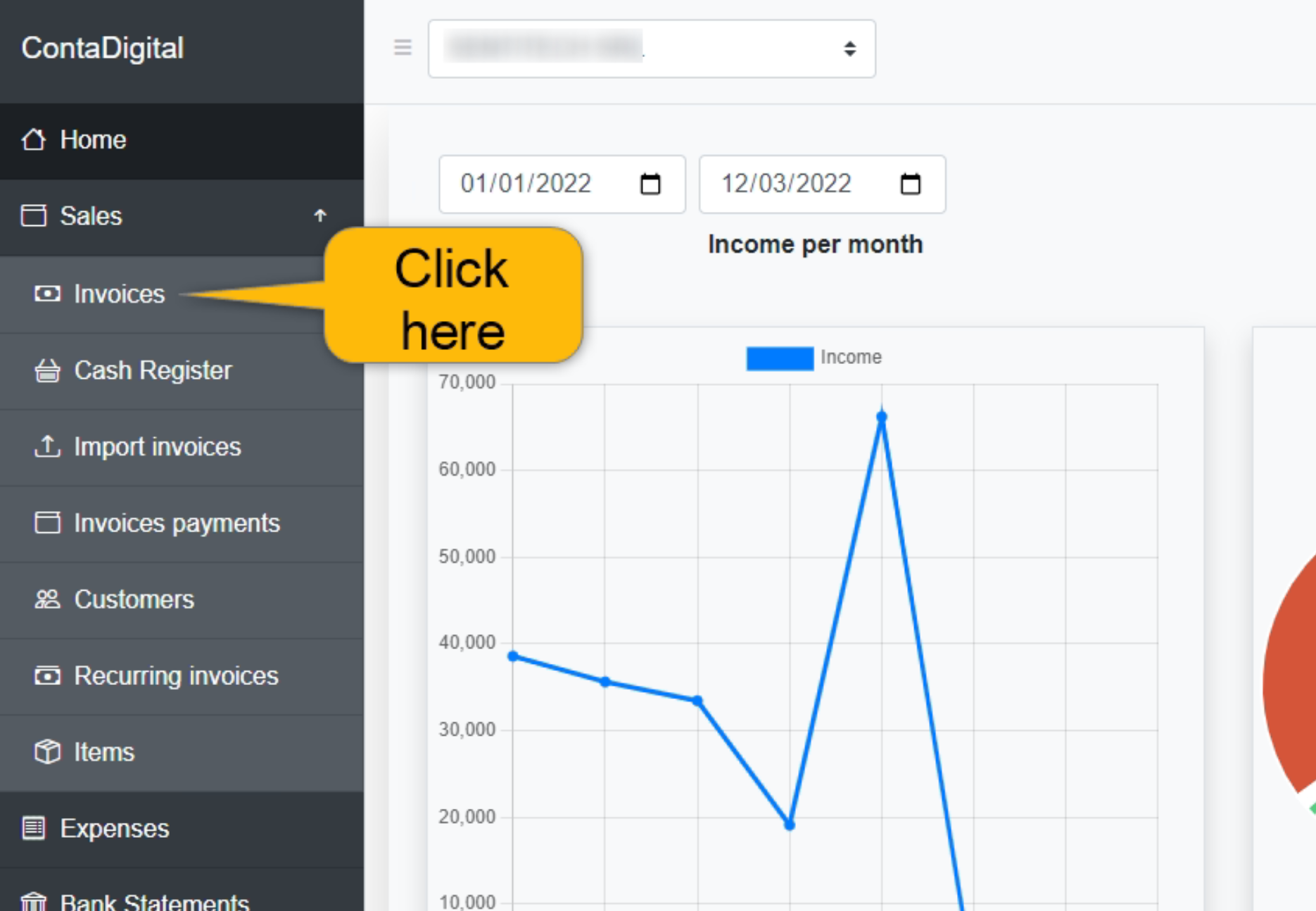Viewport: 1316px width, 911px height.
Task: Click the Customers people icon
Action: pos(47,599)
